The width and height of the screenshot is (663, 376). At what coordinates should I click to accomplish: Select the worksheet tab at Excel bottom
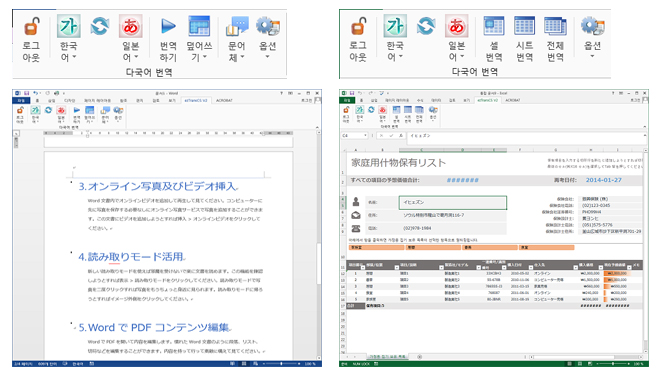click(388, 357)
